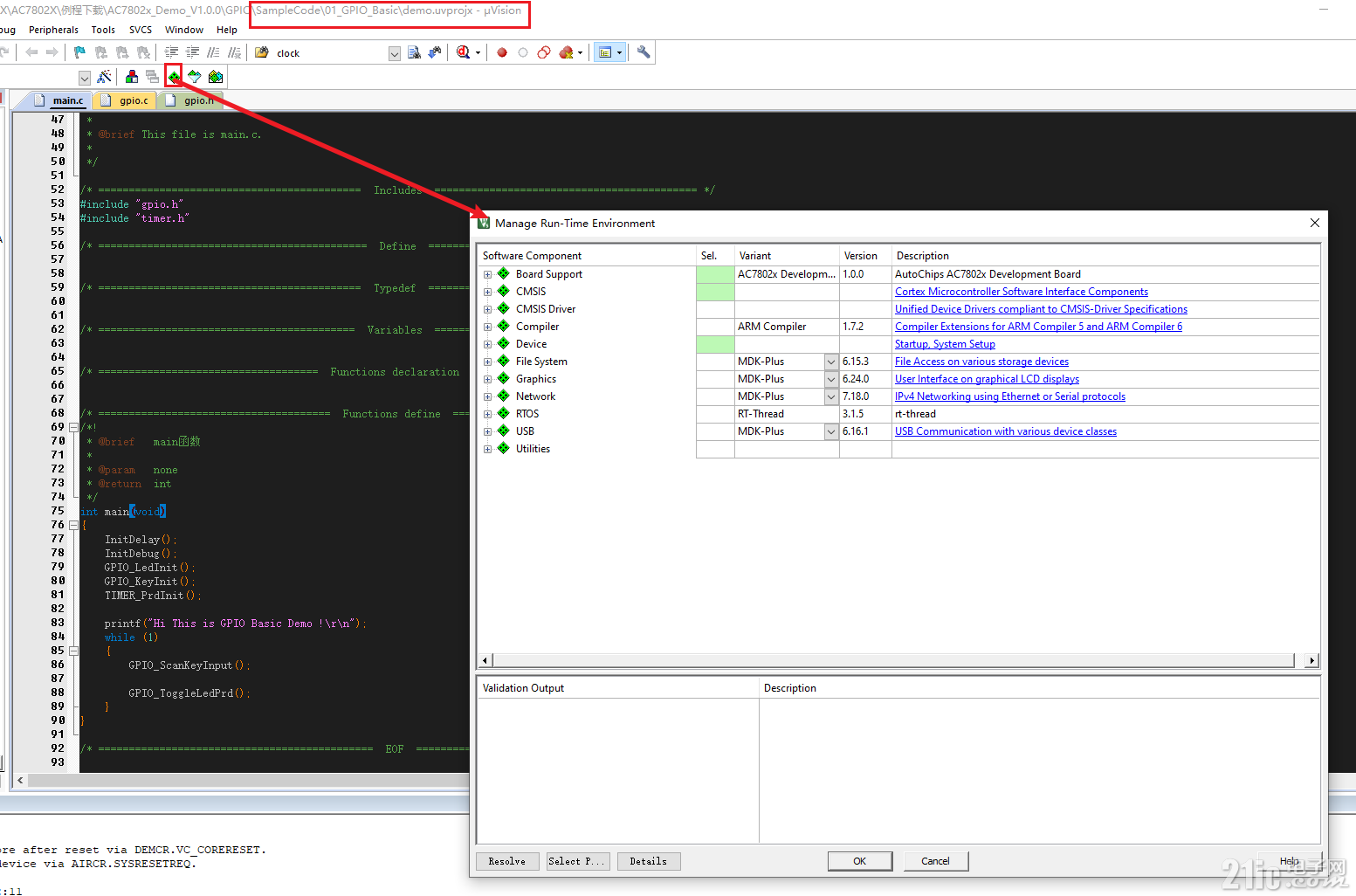Expand the CMSIS Driver node
This screenshot has height=896, width=1356.
[x=487, y=309]
